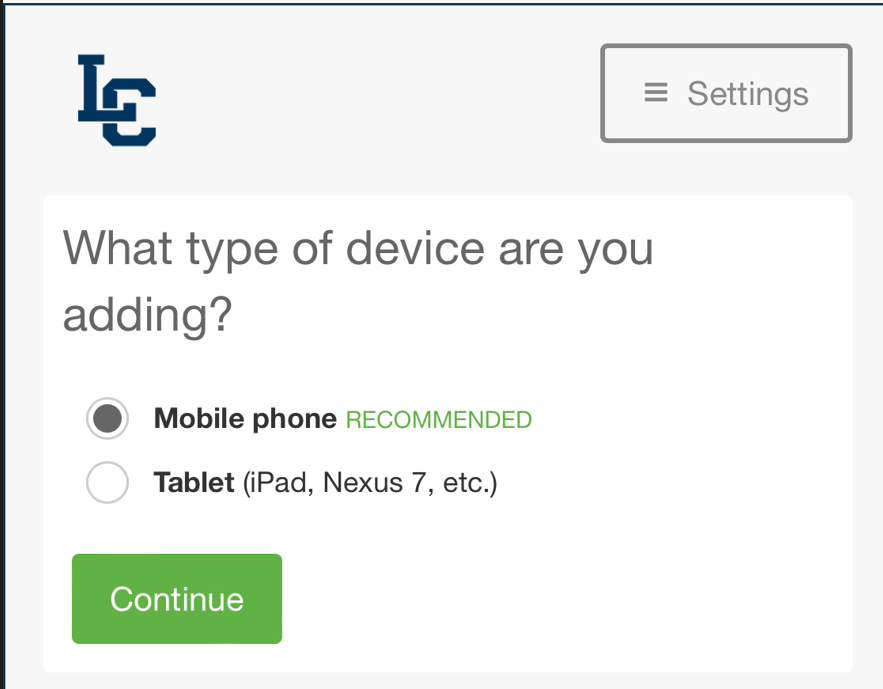
Task: Open the Settings menu button
Action: click(726, 93)
